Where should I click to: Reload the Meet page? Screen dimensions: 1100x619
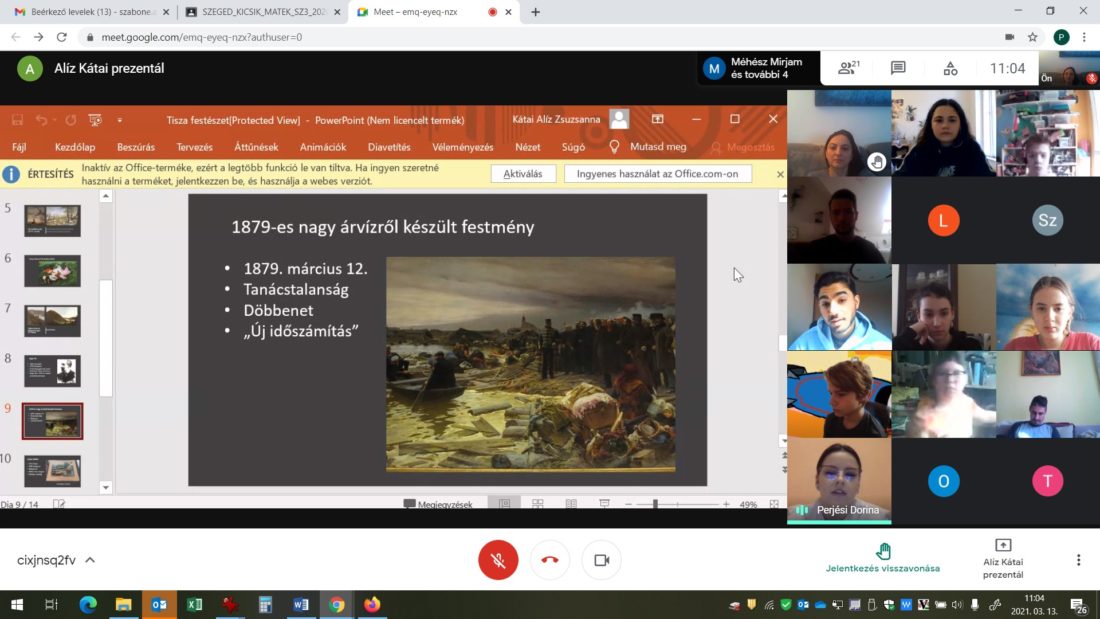[x=62, y=37]
